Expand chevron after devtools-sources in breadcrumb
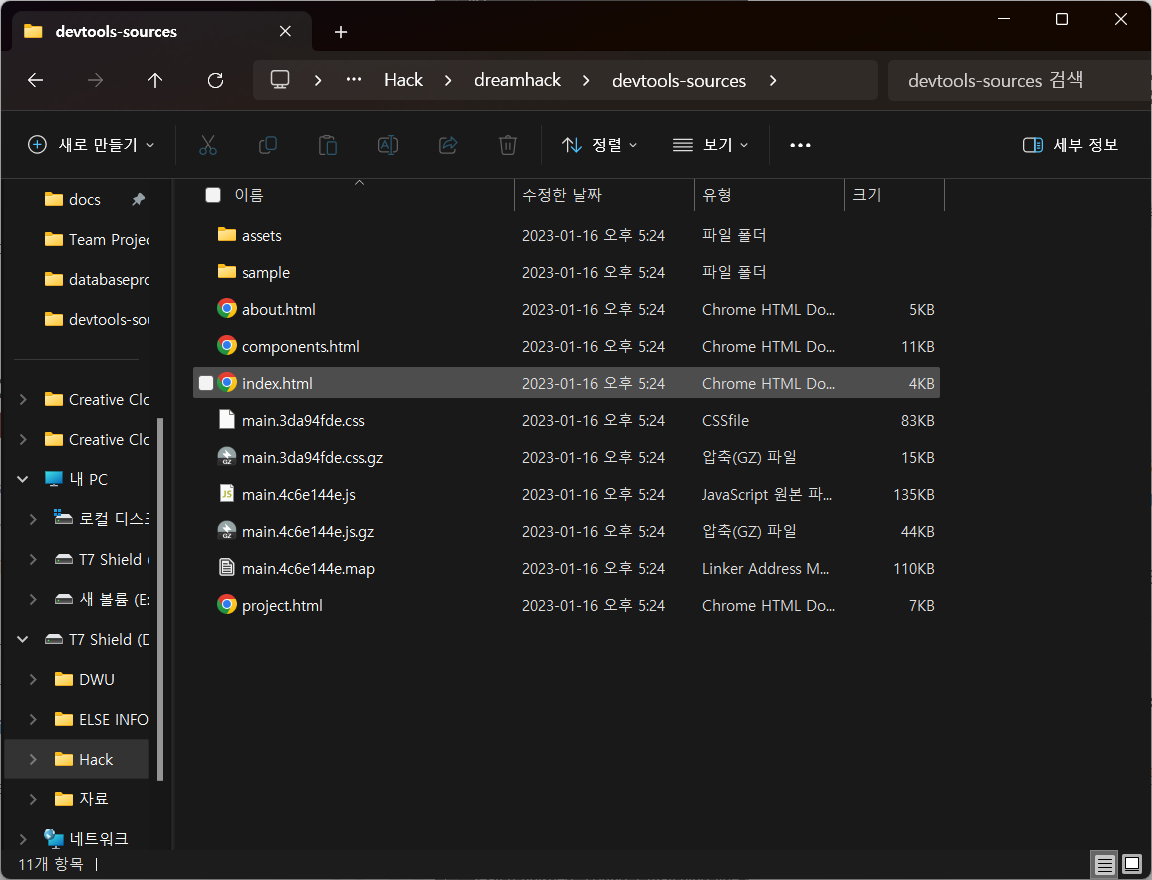The image size is (1152, 880). pyautogui.click(x=773, y=80)
